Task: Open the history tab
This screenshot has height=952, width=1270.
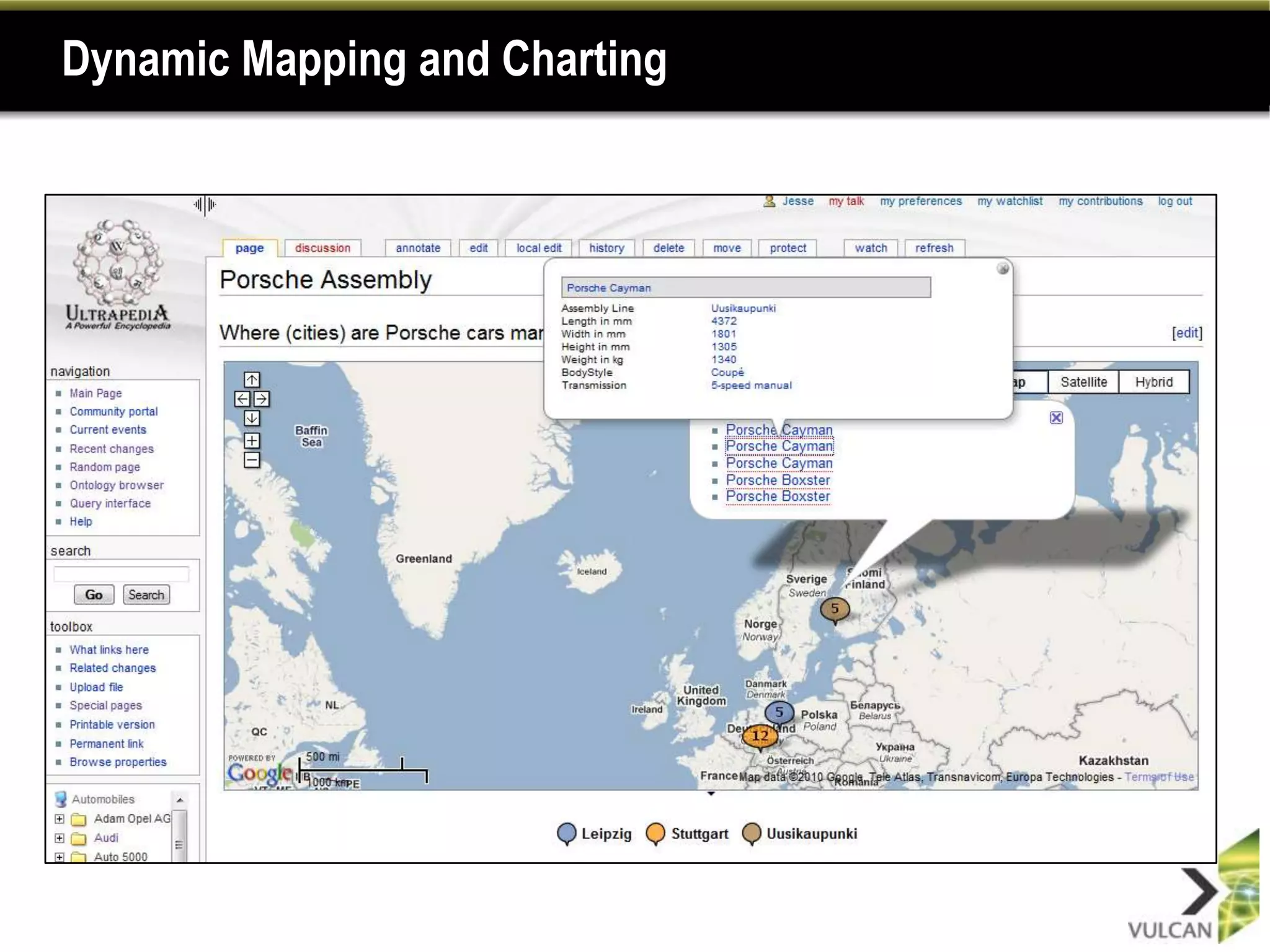Action: coord(606,248)
